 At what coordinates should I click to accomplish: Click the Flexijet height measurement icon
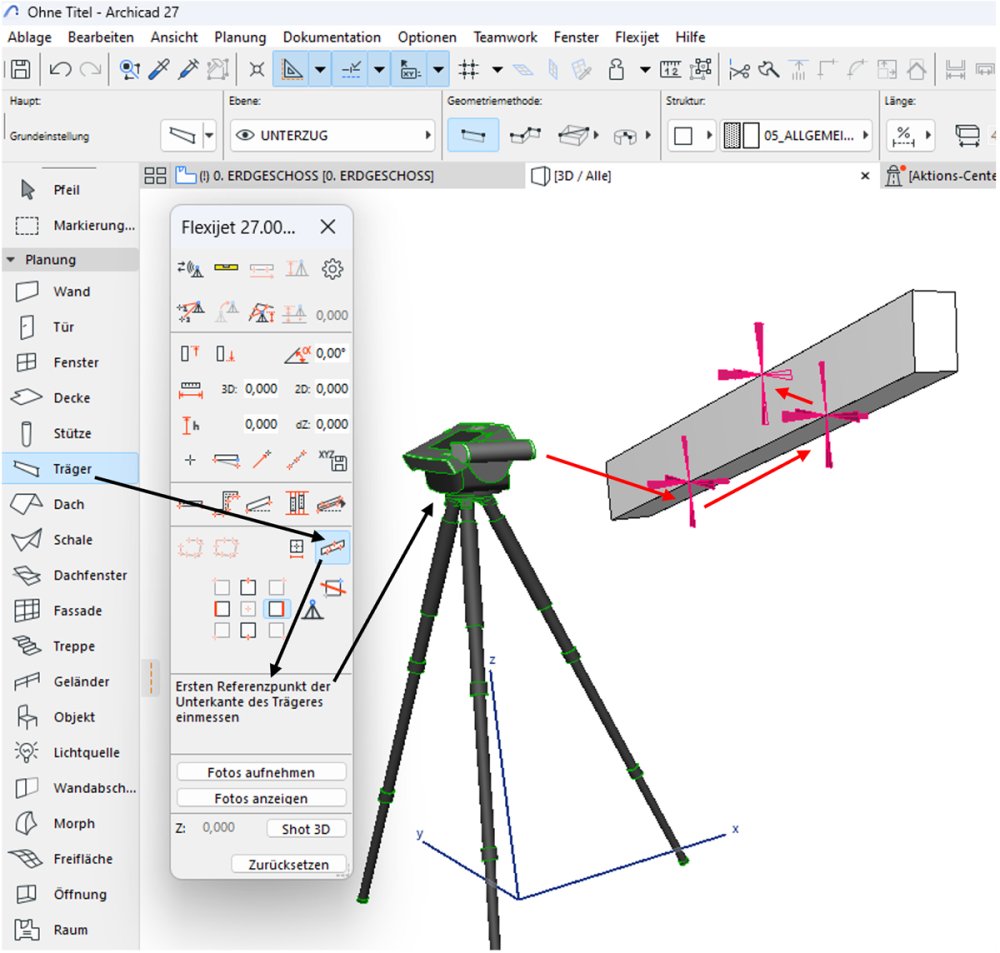[190, 425]
